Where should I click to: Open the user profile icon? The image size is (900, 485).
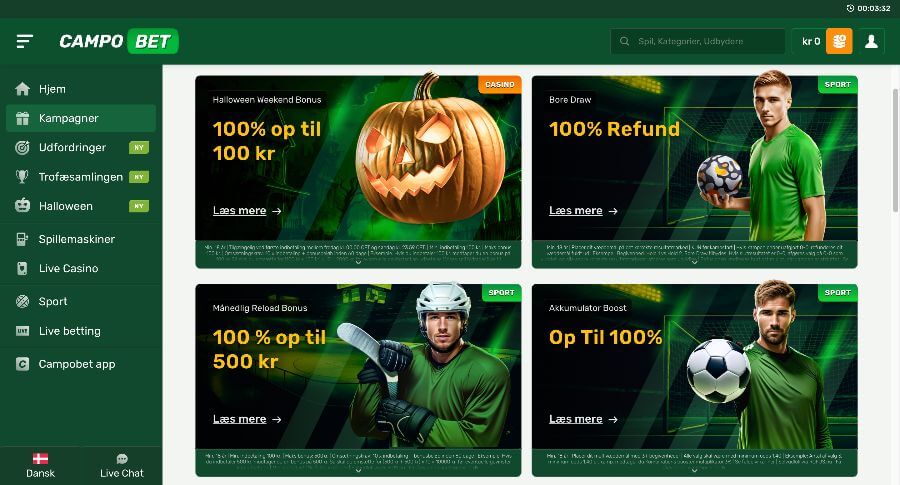pos(871,41)
